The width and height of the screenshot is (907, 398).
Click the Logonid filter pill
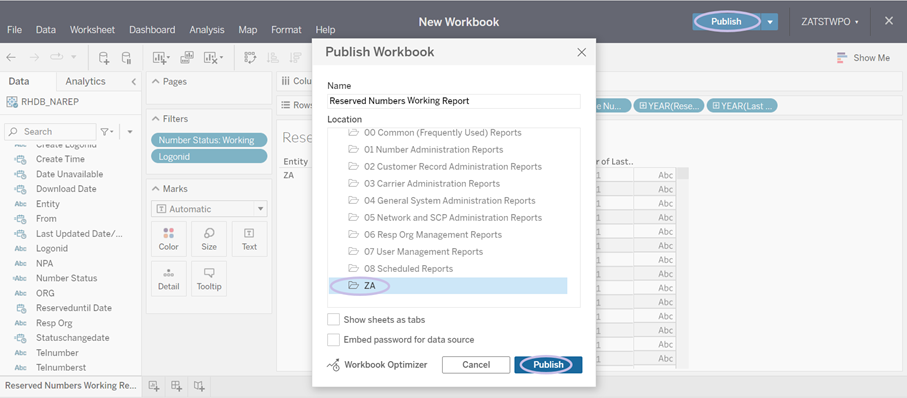pos(209,157)
